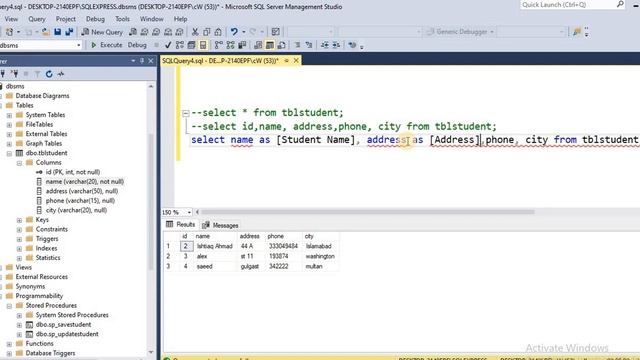Image resolution: width=640 pixels, height=360 pixels.
Task: Click scroll-left arrow of editor scrollbar
Action: click(x=198, y=212)
